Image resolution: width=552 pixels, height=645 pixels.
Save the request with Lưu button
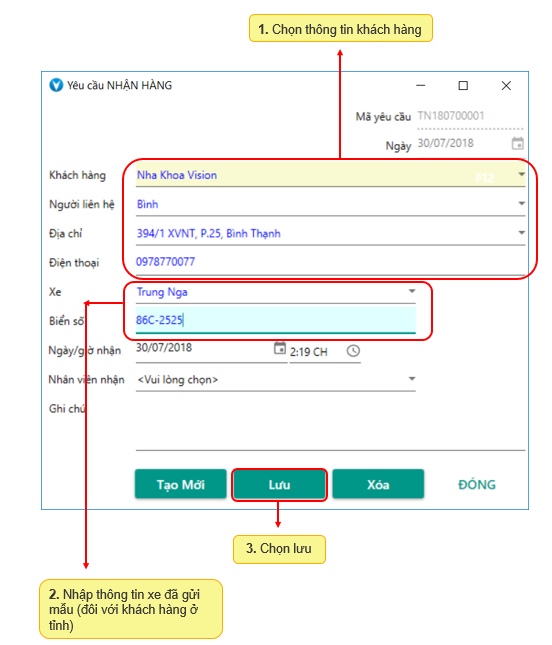(279, 484)
